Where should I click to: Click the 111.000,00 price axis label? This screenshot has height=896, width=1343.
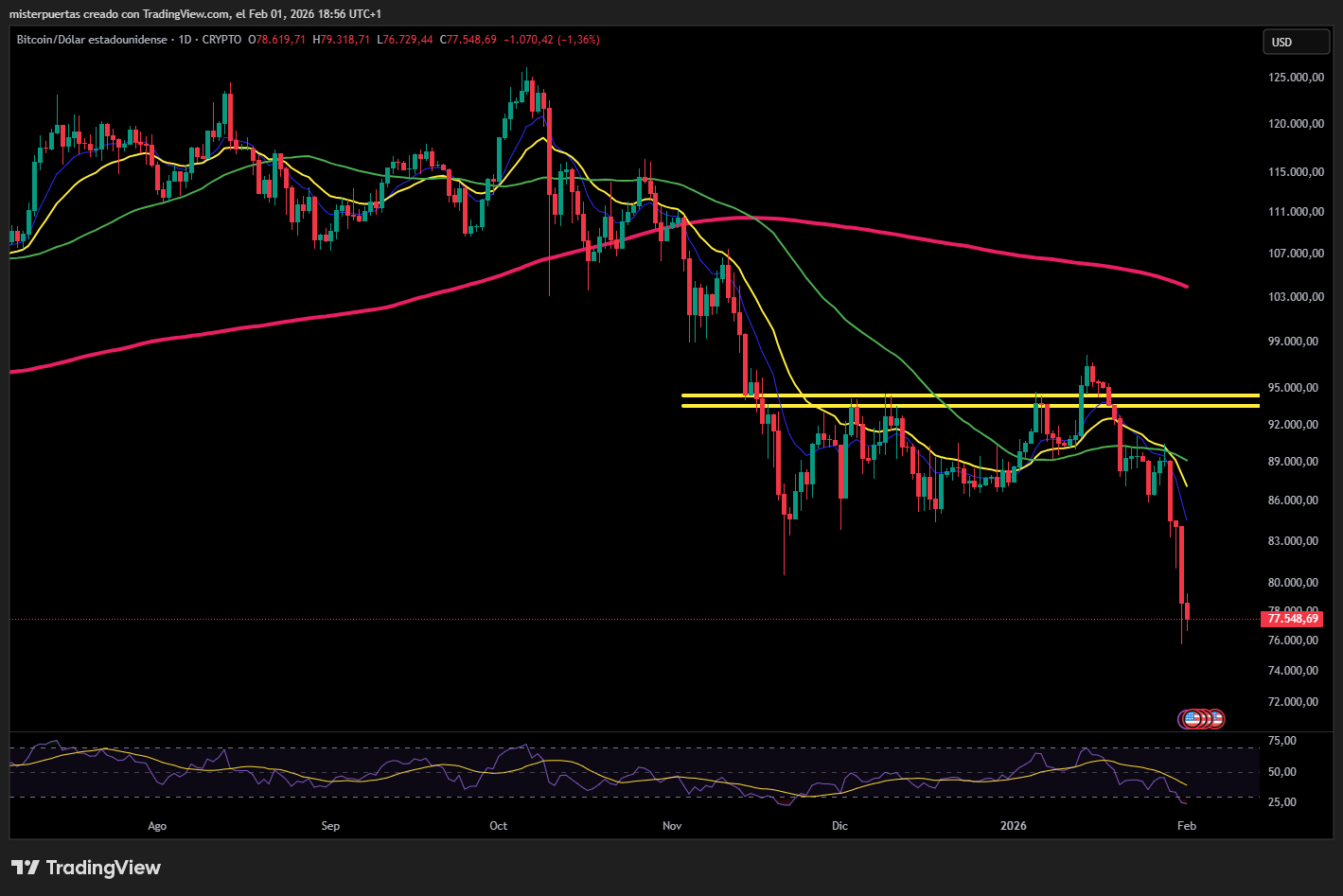tap(1296, 212)
